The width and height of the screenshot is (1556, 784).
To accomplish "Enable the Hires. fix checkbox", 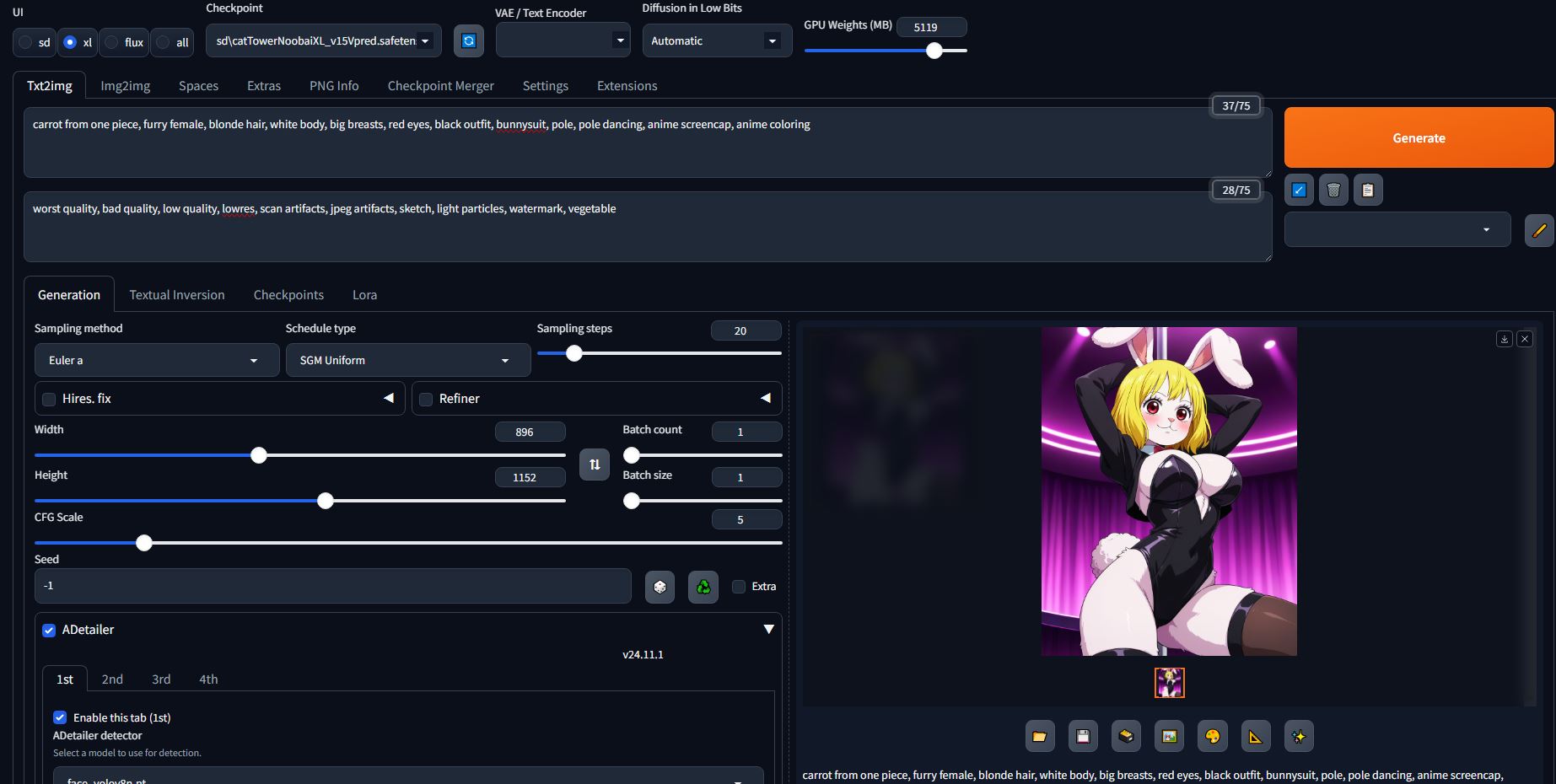I will [x=49, y=400].
